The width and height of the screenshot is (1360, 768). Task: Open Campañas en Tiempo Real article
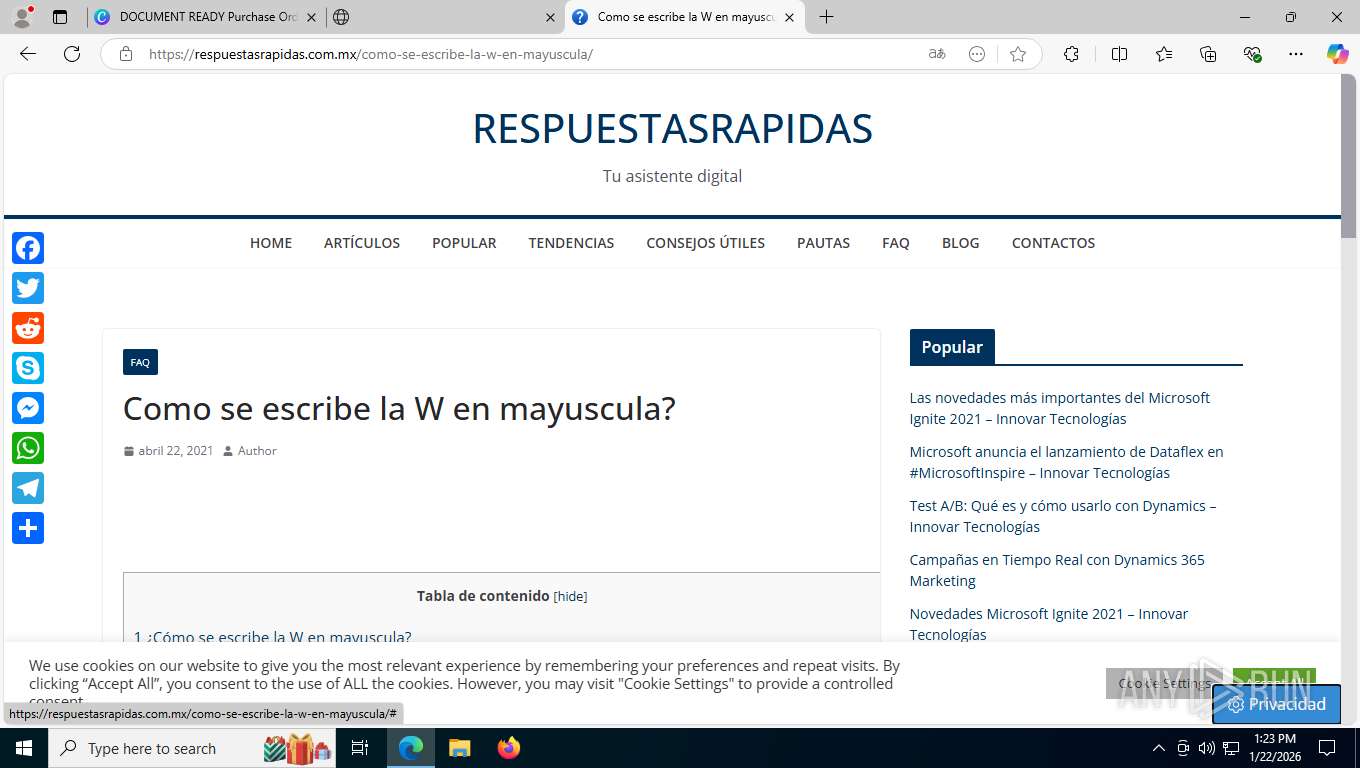(1057, 570)
